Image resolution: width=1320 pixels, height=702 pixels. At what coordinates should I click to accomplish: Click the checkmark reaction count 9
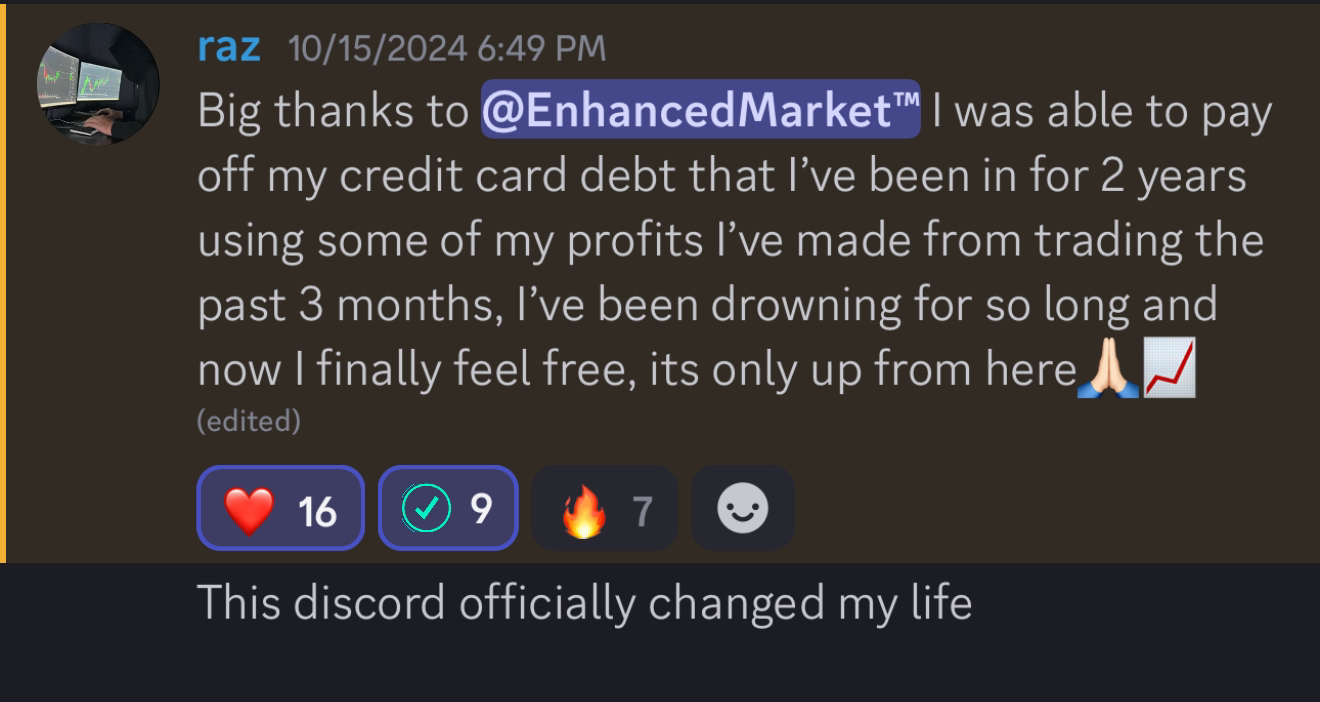(x=481, y=510)
